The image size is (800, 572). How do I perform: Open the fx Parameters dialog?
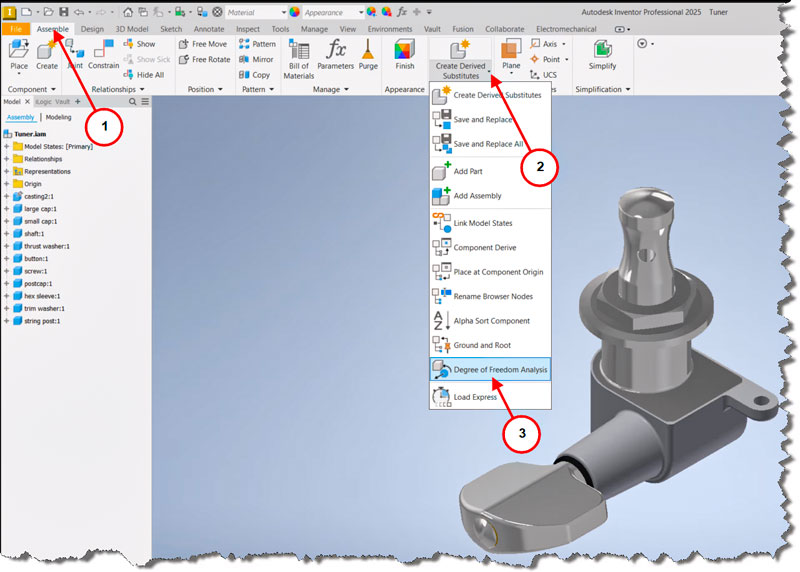tap(335, 55)
